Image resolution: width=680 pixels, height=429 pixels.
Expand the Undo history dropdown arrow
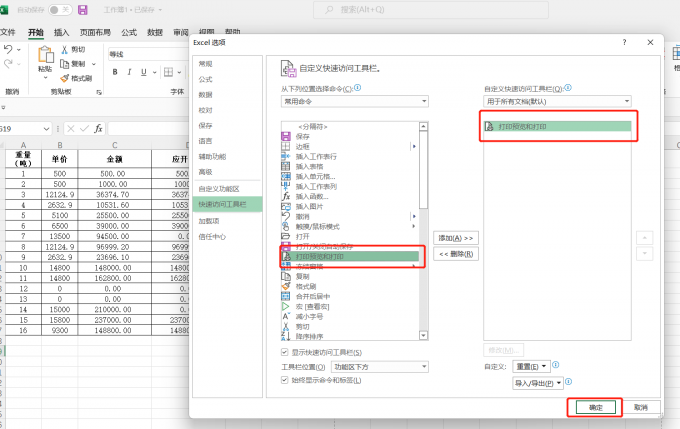[x=19, y=50]
